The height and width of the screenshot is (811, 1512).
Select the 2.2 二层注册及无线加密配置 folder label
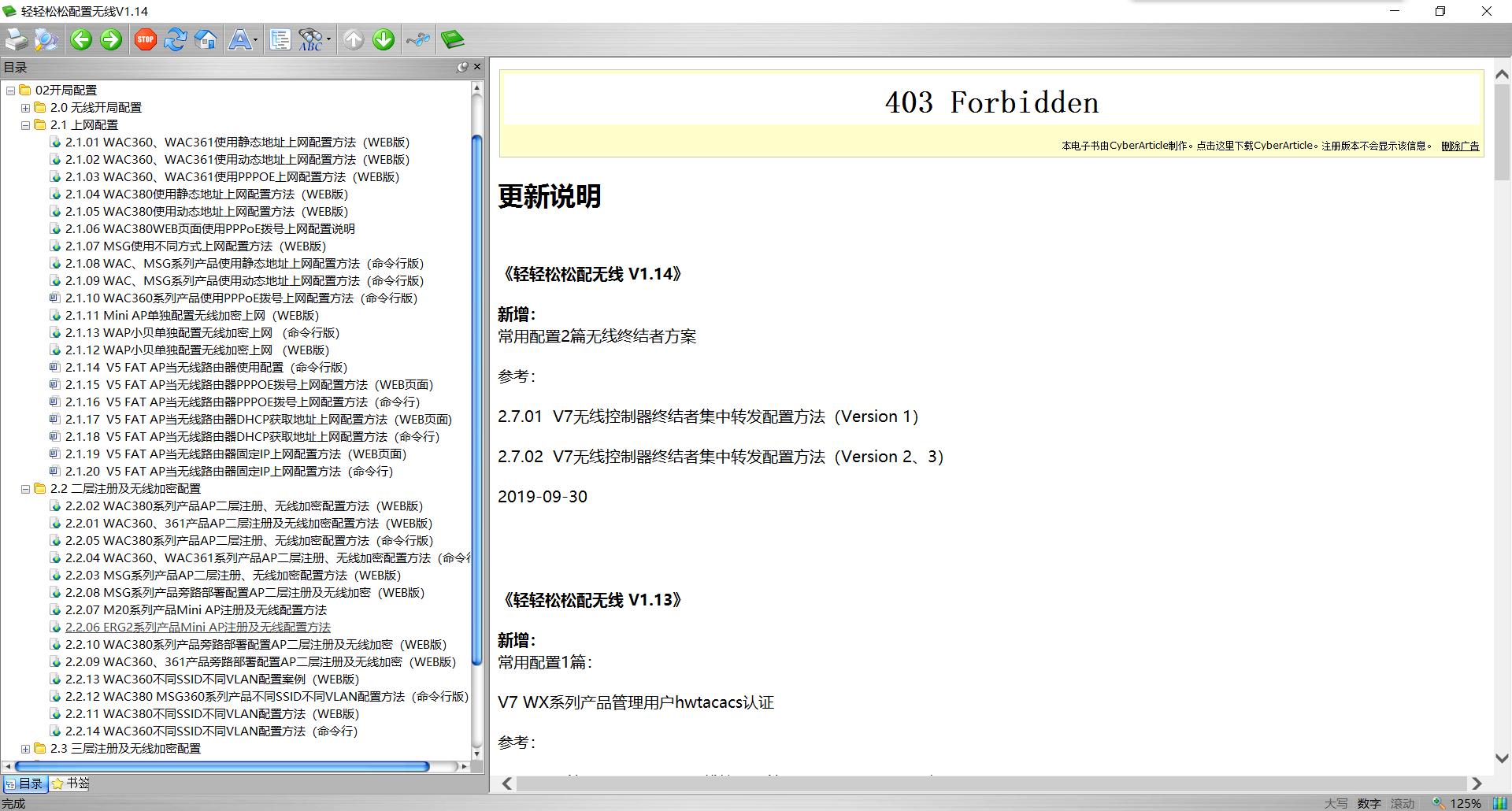pos(125,489)
